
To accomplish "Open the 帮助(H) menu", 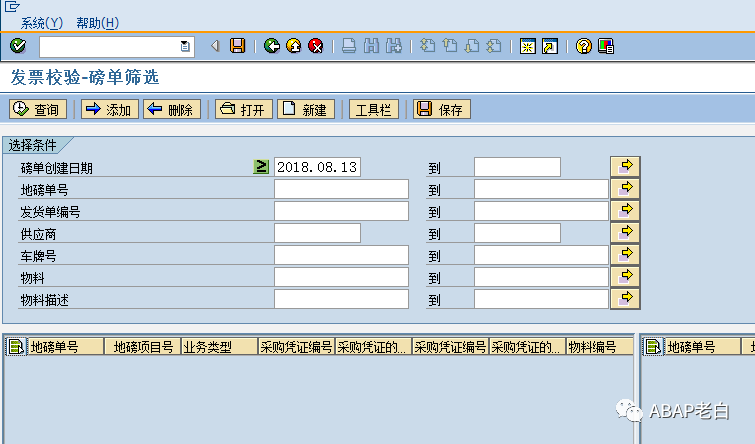I will [x=97, y=23].
